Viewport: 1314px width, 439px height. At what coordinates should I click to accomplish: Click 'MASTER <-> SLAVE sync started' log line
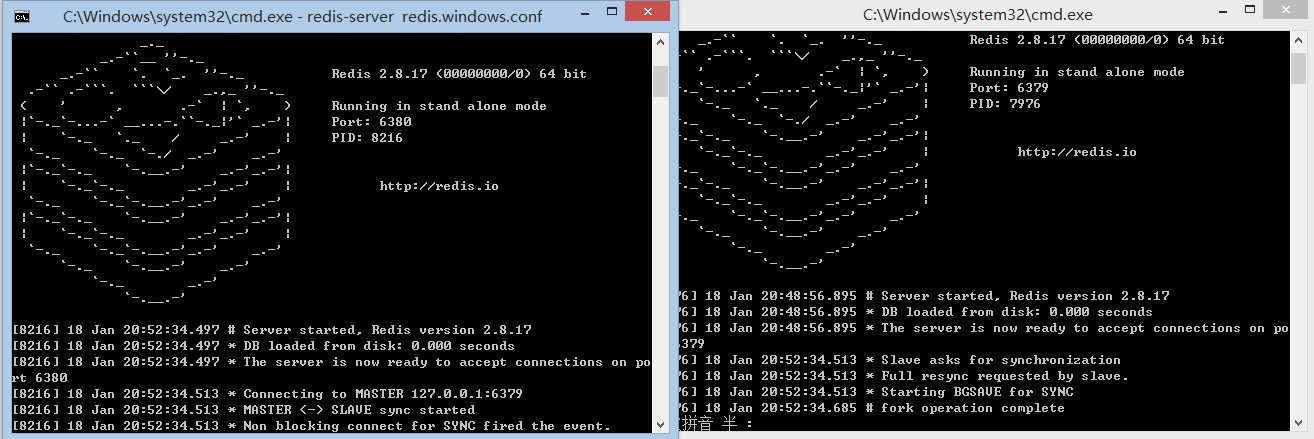click(x=244, y=410)
